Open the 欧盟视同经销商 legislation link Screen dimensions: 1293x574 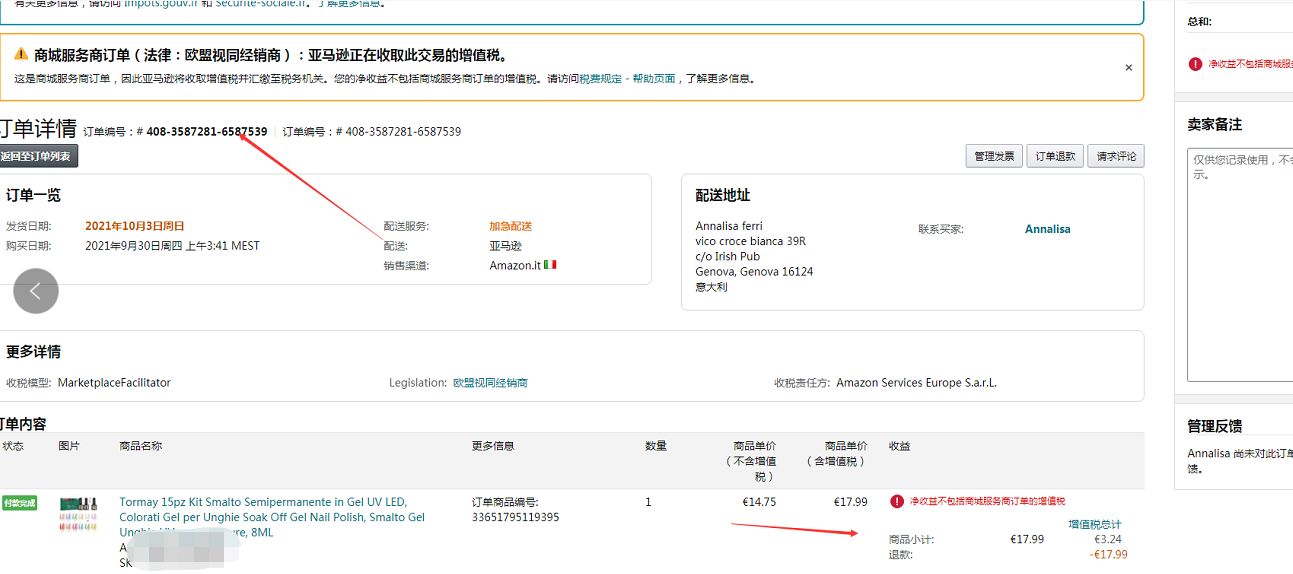490,383
